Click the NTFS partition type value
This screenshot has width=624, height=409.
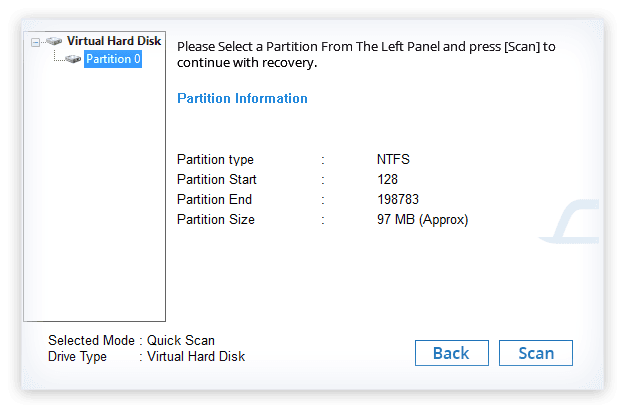pos(393,159)
